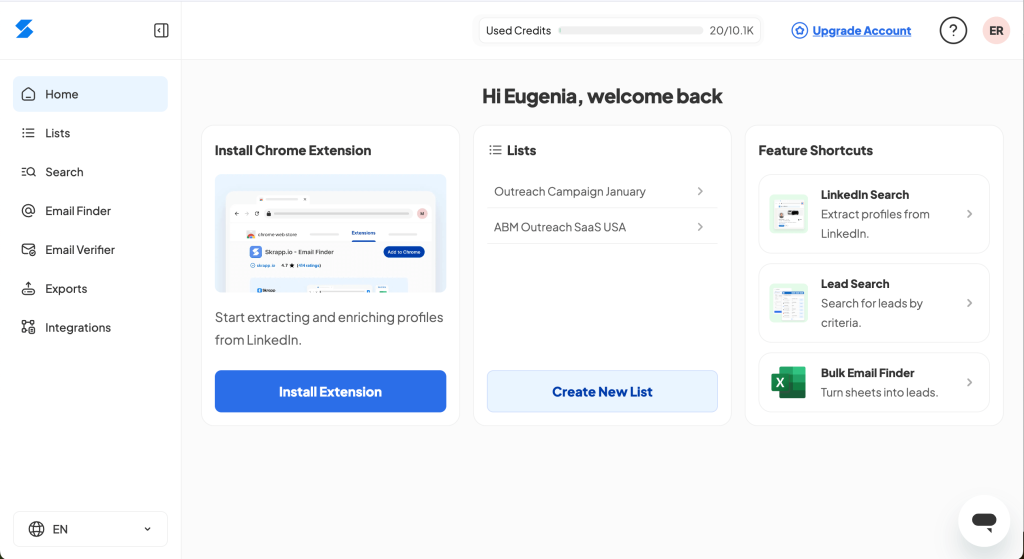The height and width of the screenshot is (559, 1024).
Task: Click the Email Verifier envelope icon
Action: 28,249
